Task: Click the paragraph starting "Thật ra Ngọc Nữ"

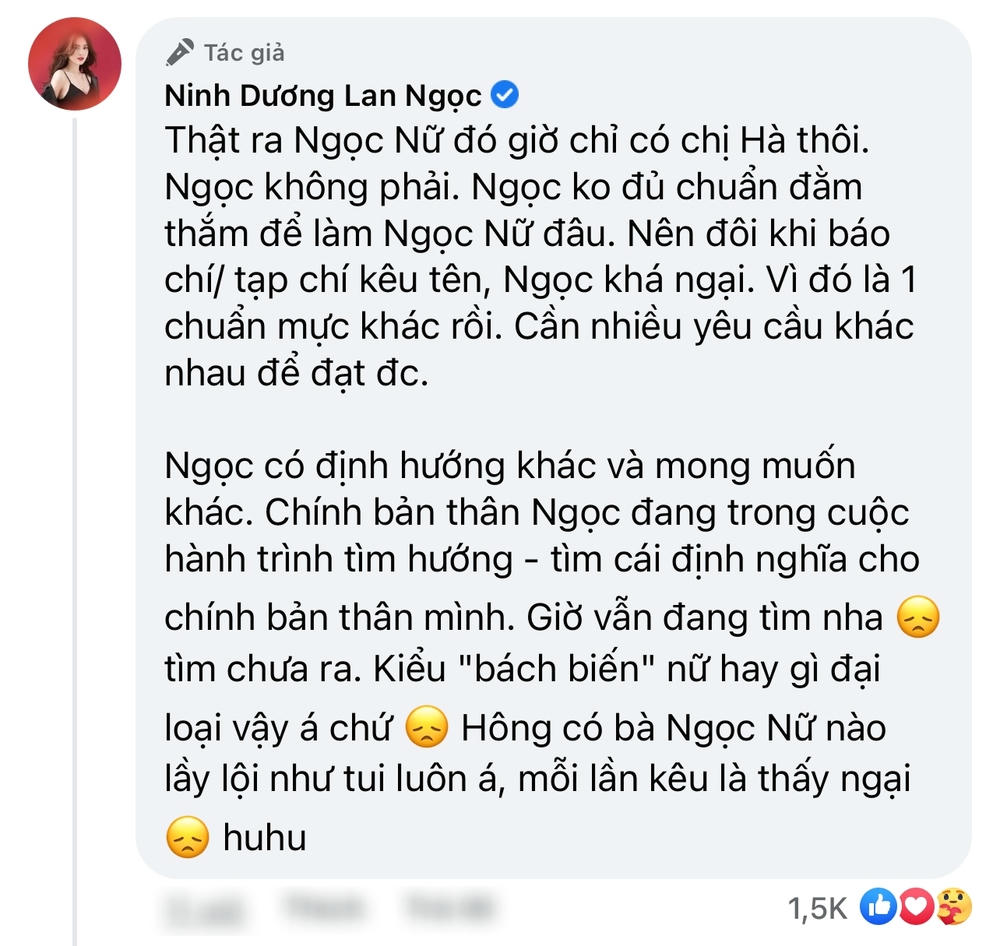Action: (540, 256)
